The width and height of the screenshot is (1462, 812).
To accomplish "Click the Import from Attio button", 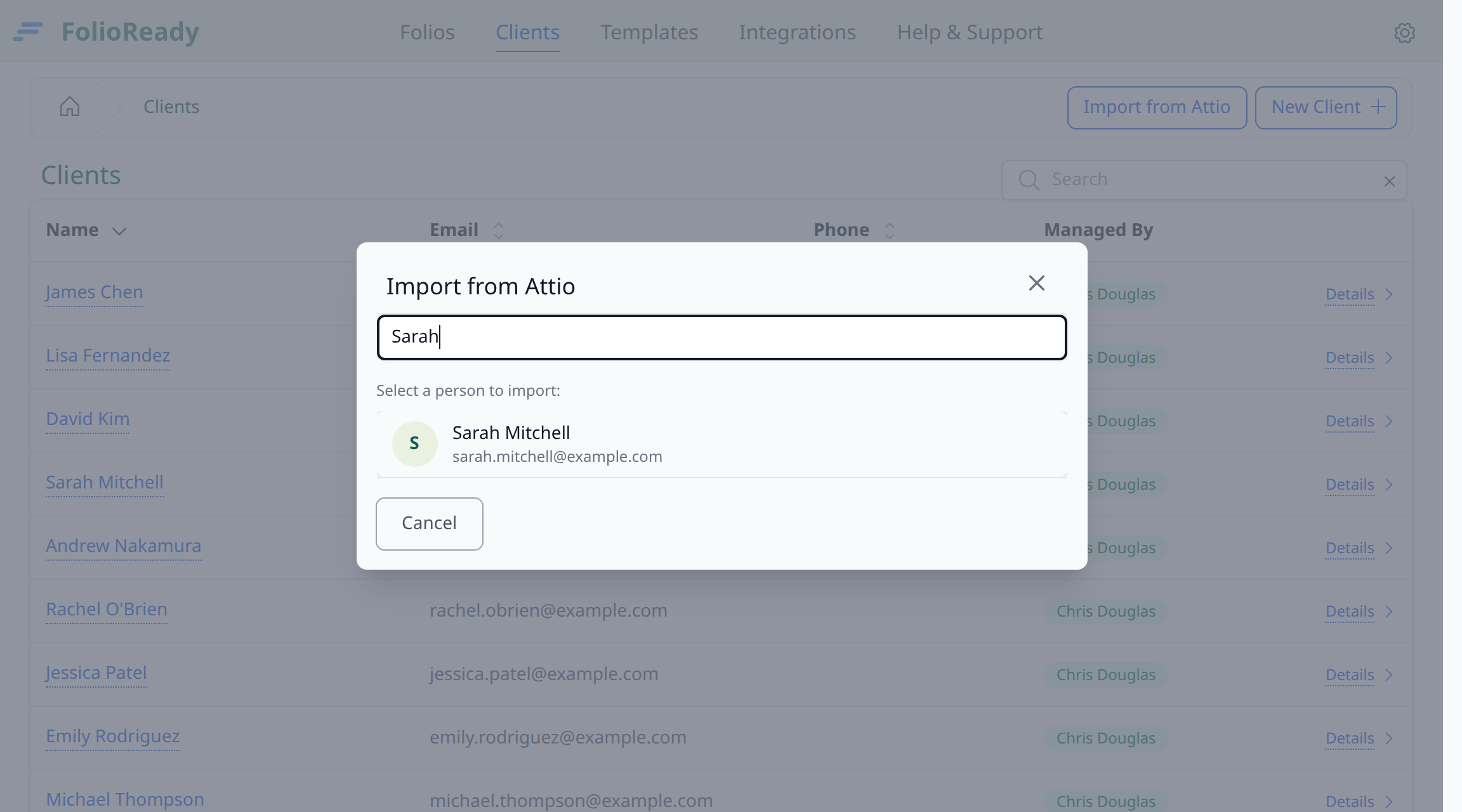I will (1157, 107).
